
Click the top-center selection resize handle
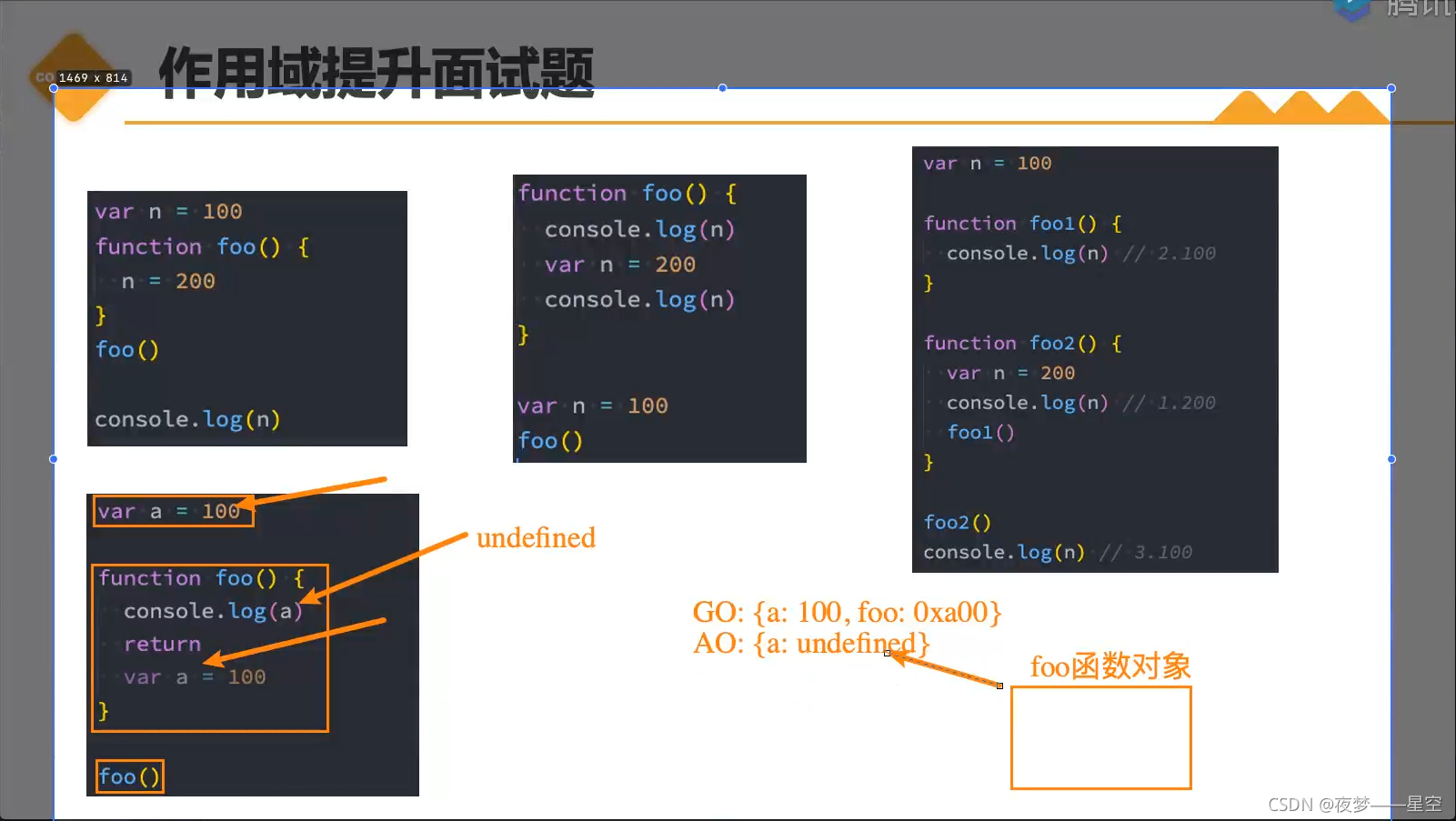pos(722,88)
